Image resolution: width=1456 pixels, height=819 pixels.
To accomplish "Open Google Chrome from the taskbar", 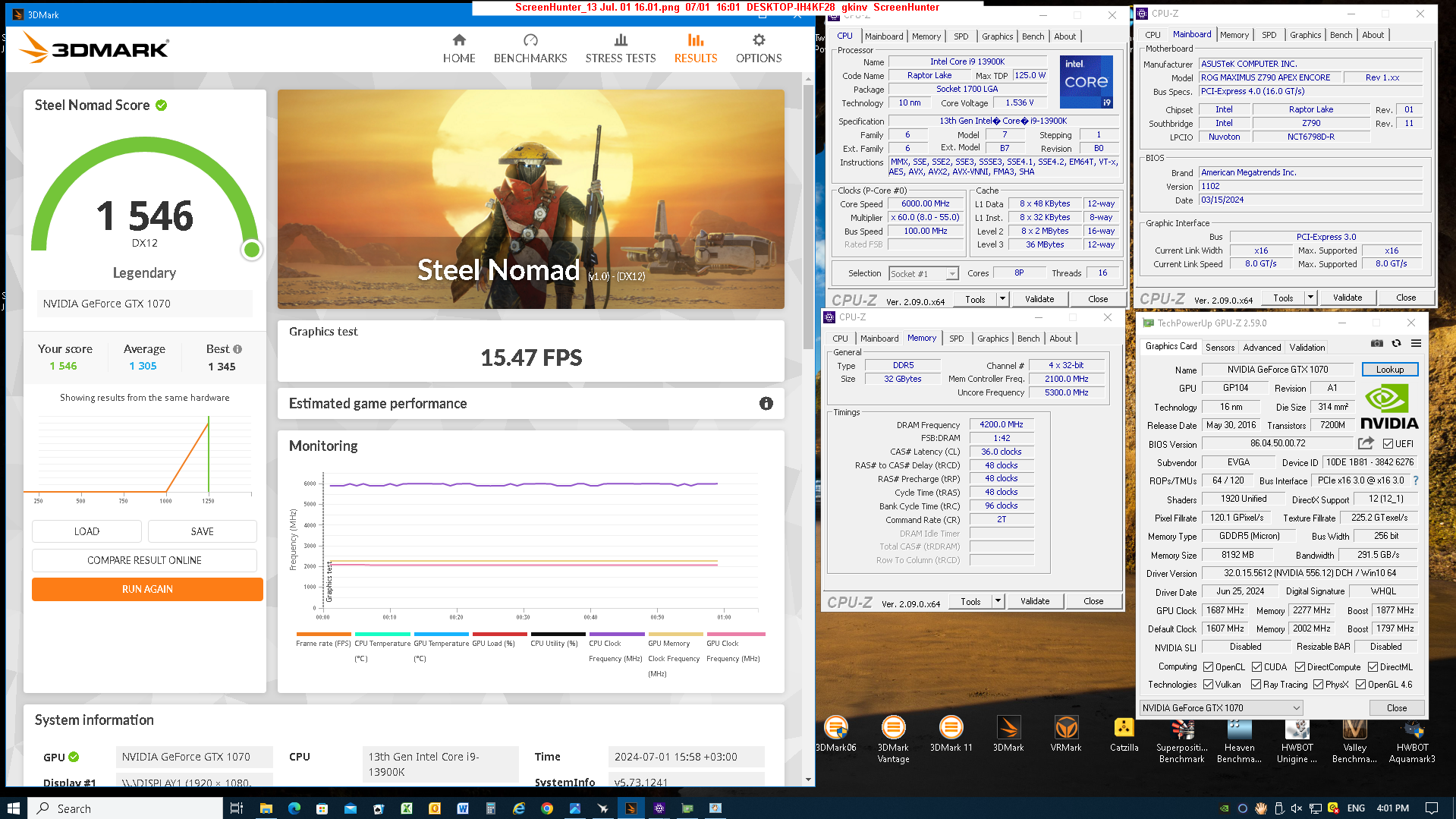I will pyautogui.click(x=546, y=808).
